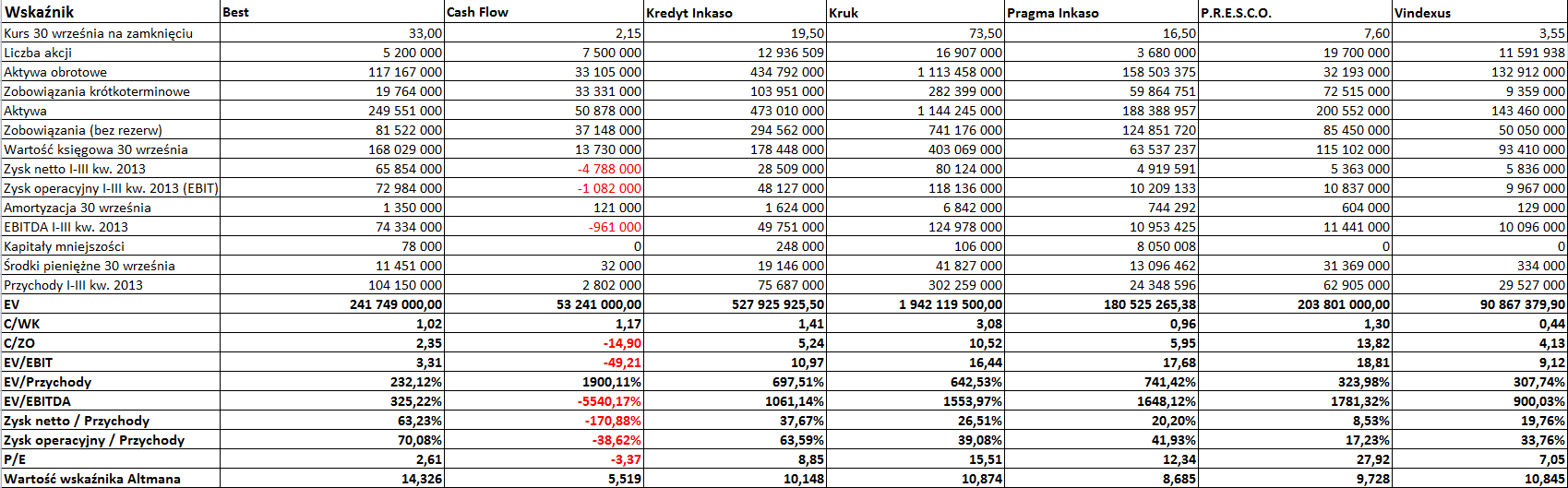Screen dimensions: 1568x488
Task: Select row label 'Kurs 30 września na zamknięciu'
Action: tap(98, 33)
